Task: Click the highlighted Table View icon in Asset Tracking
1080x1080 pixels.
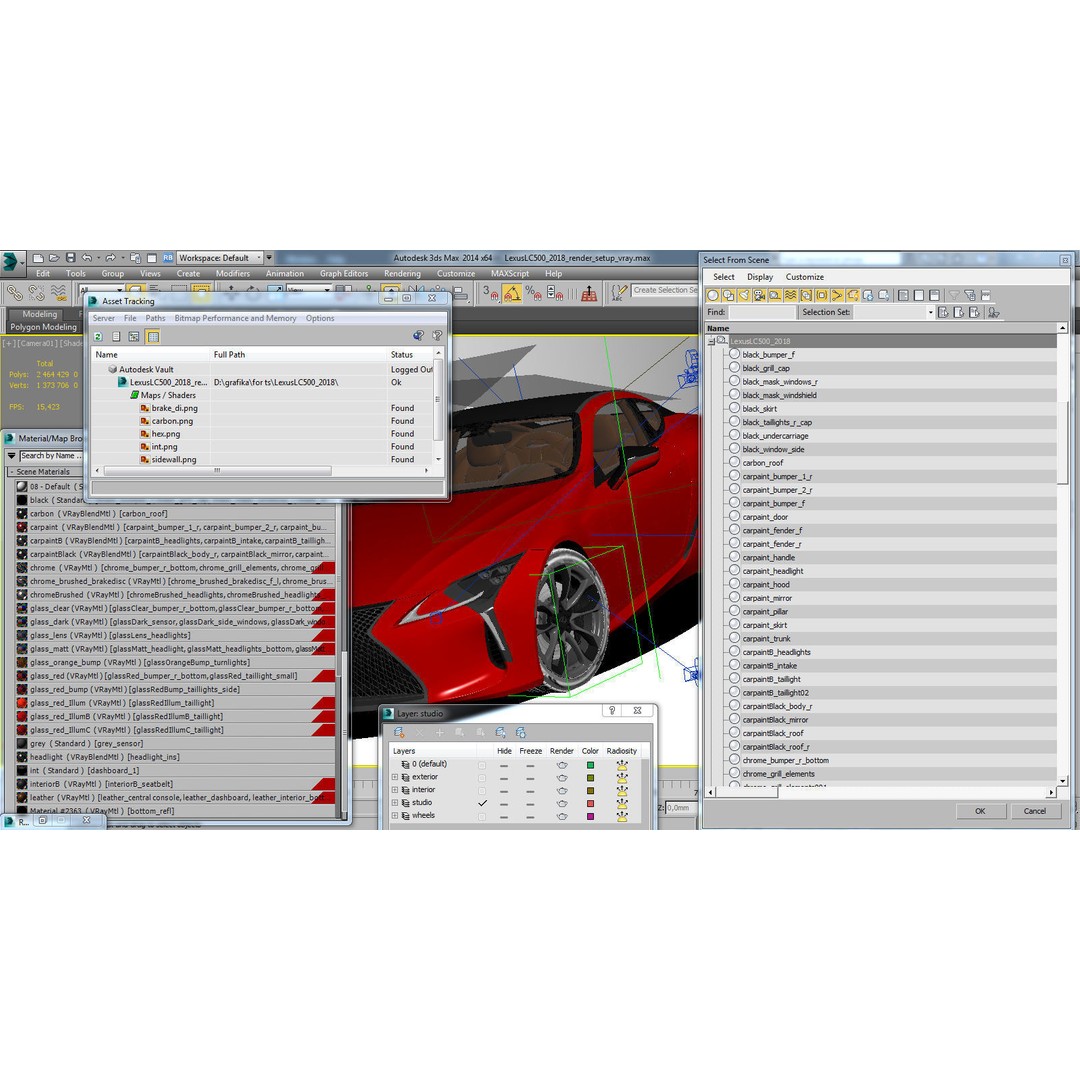Action: click(x=153, y=337)
